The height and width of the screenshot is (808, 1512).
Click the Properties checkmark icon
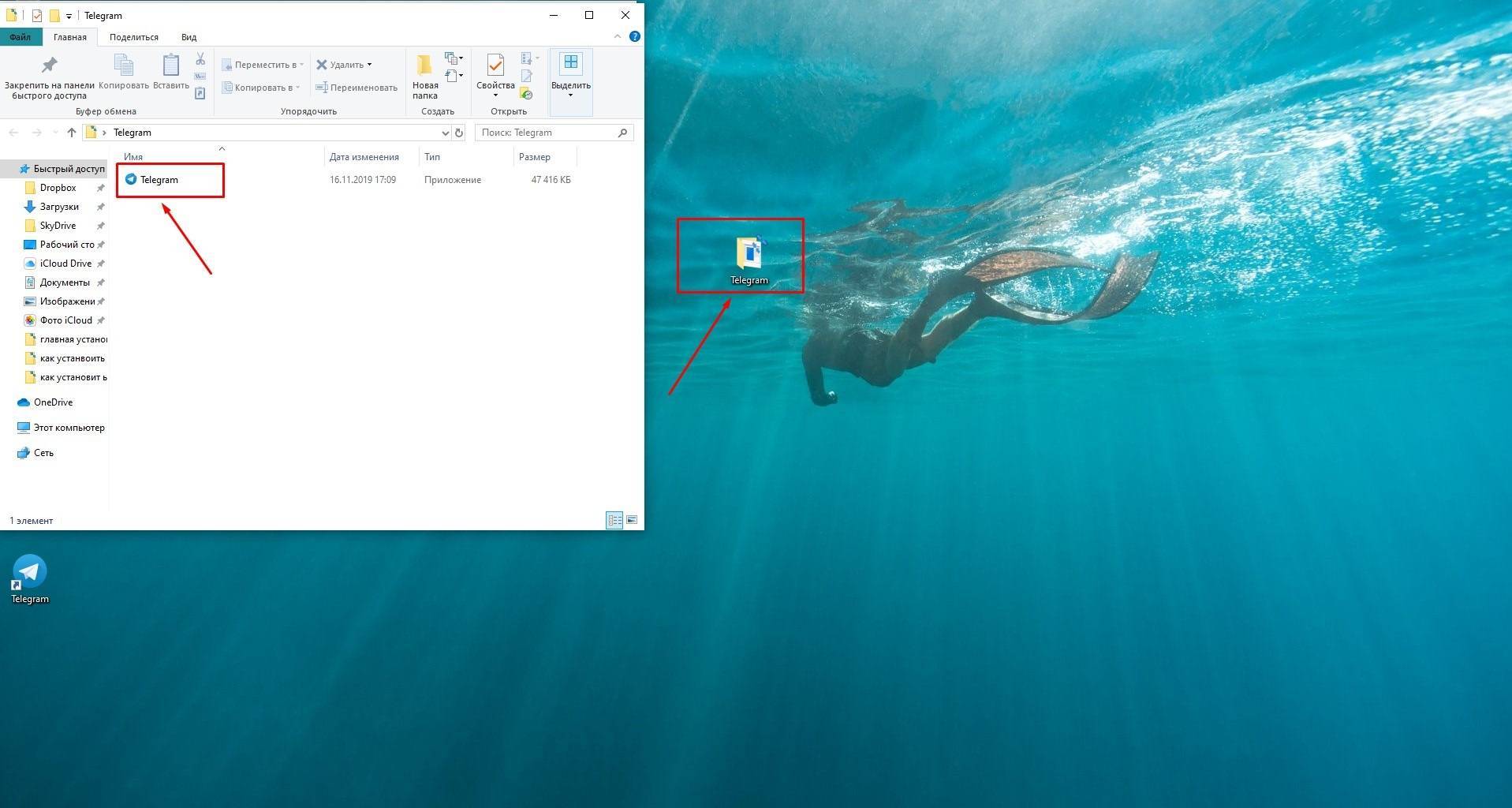click(495, 65)
